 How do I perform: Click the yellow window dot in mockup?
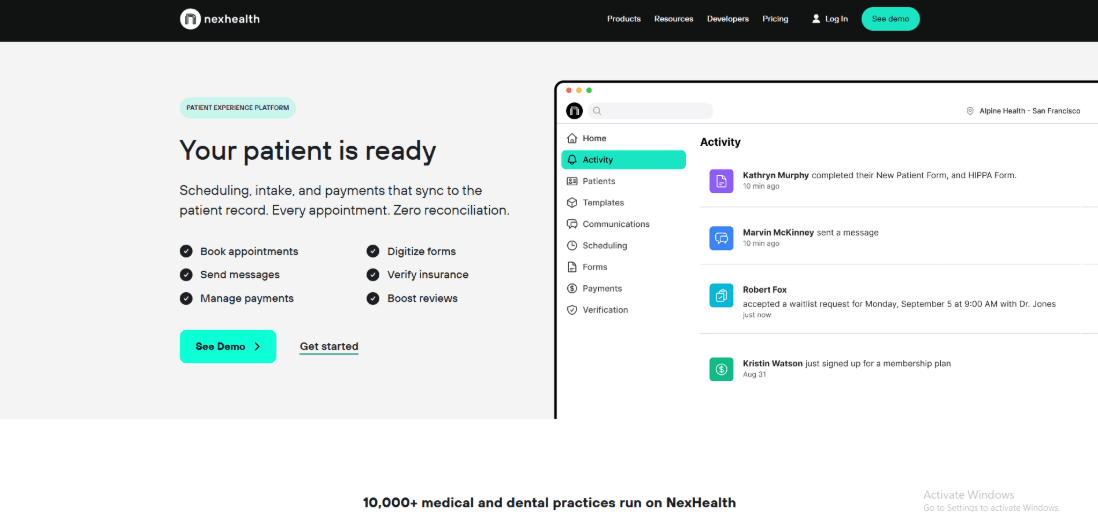tap(579, 90)
